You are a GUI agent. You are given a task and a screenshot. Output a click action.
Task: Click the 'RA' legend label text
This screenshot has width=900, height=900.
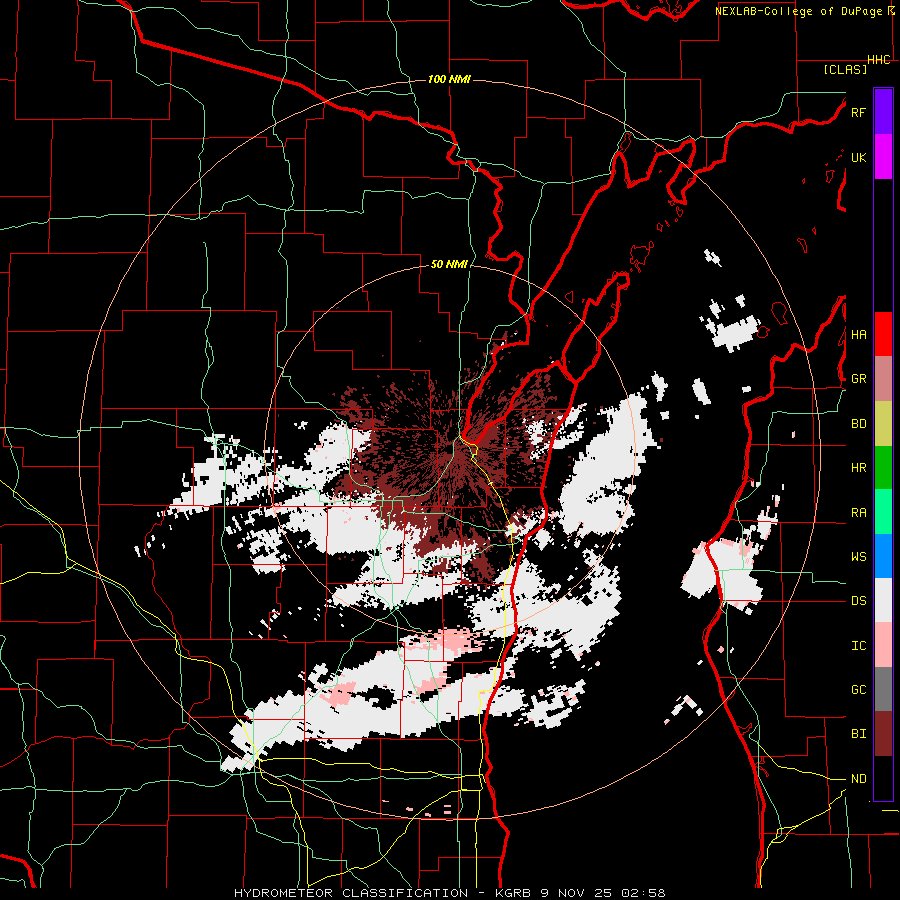(x=858, y=513)
